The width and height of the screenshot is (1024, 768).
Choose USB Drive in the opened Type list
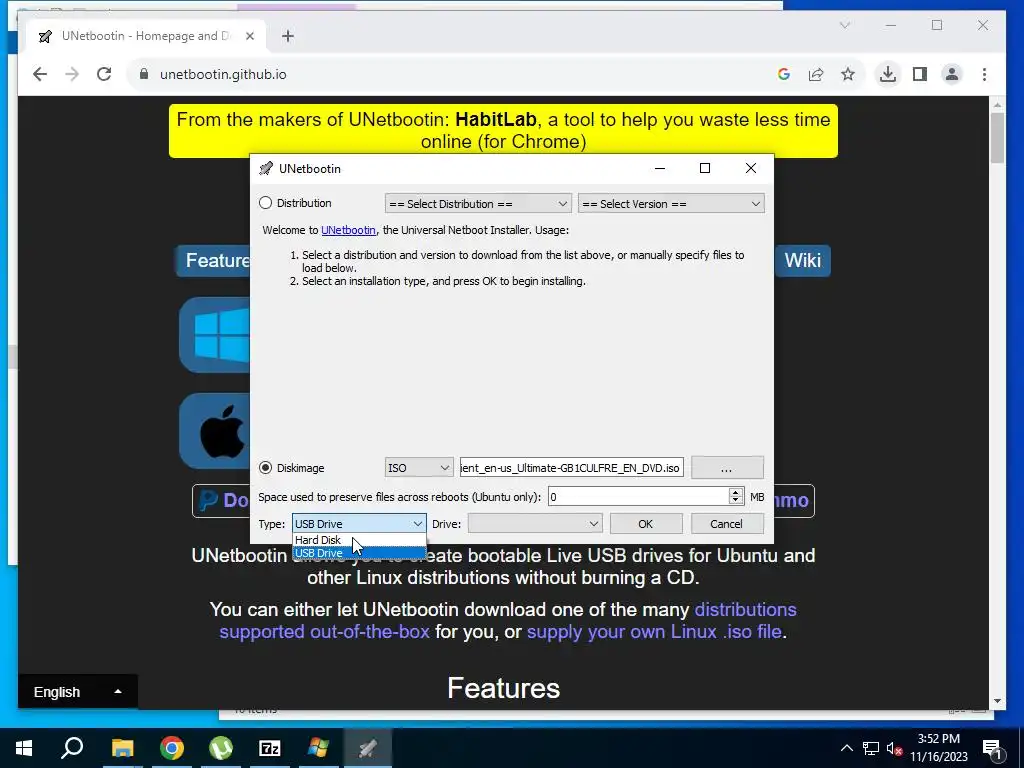[x=359, y=553]
